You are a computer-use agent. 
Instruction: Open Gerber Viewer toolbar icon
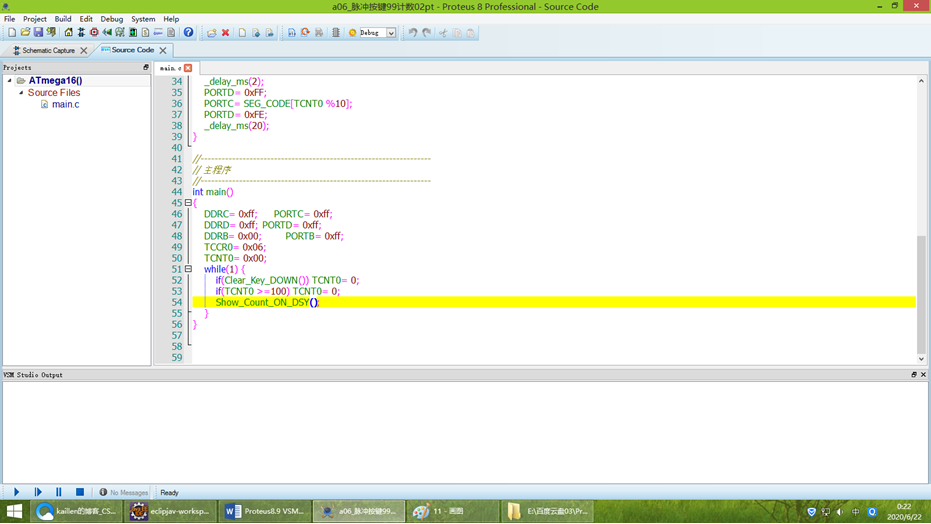click(120, 33)
